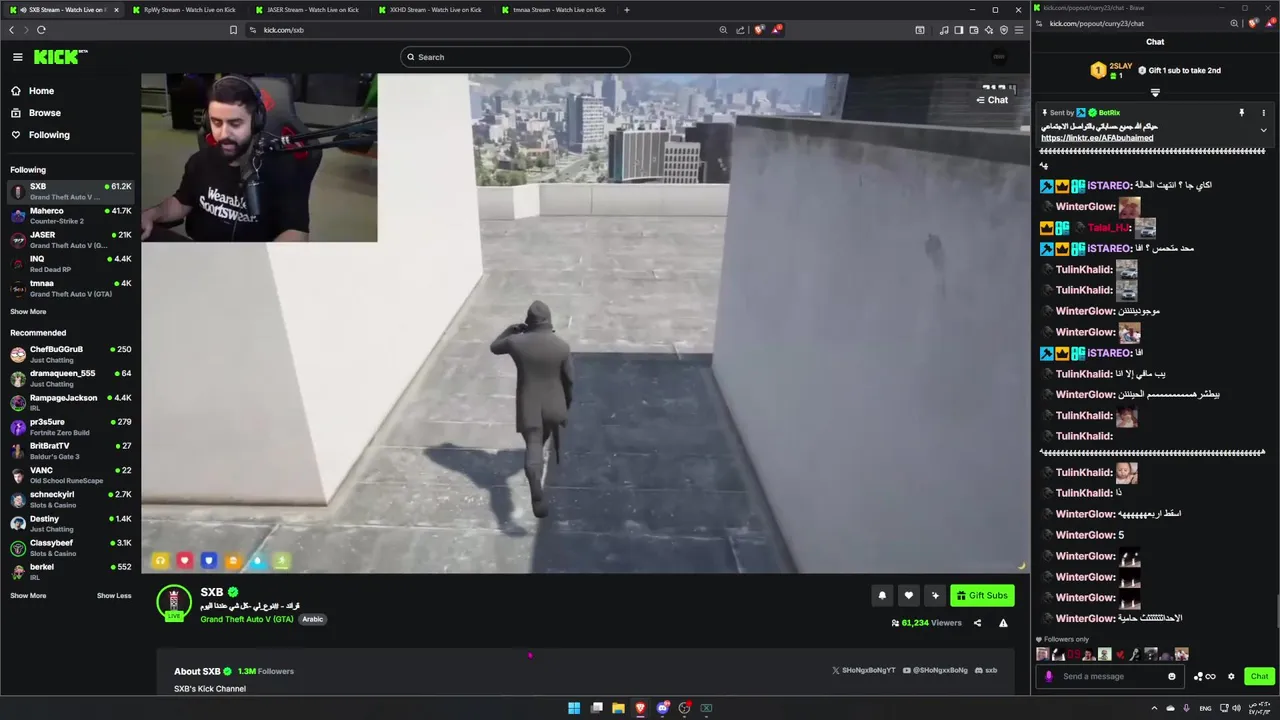Select the SXB channel in the Following list

click(x=70, y=191)
